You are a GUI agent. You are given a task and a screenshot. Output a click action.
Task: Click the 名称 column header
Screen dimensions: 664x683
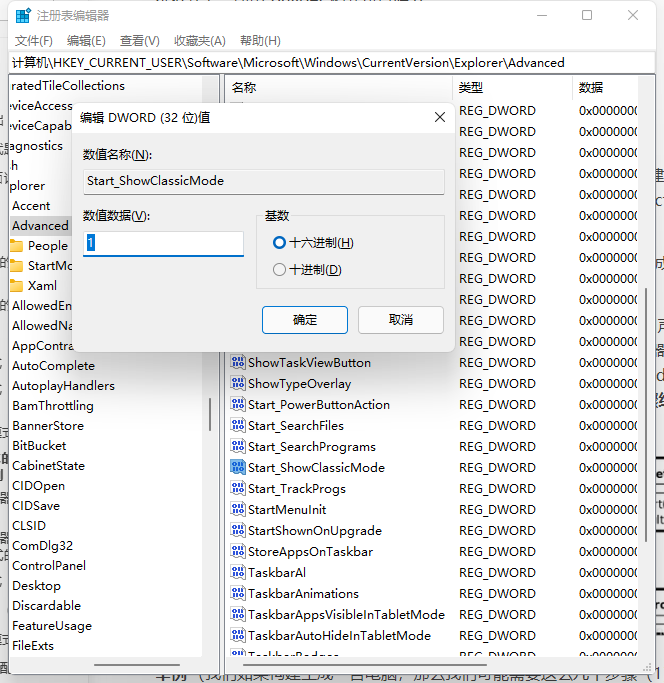click(x=340, y=88)
